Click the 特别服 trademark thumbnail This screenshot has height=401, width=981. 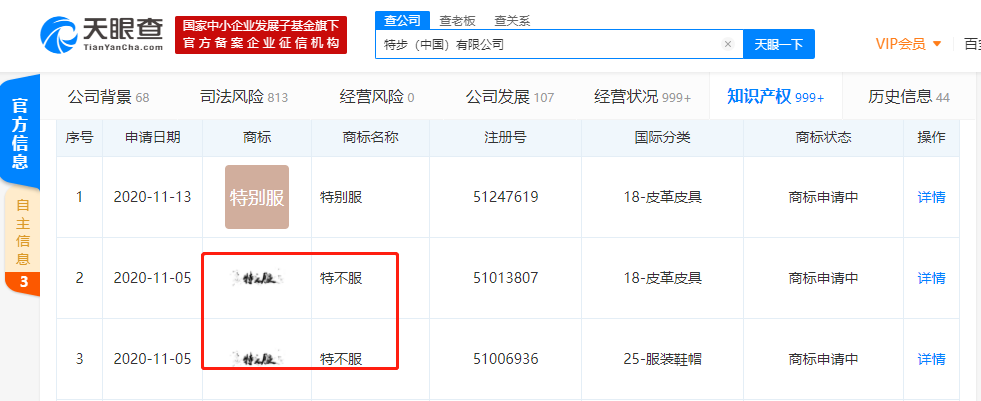(x=257, y=197)
